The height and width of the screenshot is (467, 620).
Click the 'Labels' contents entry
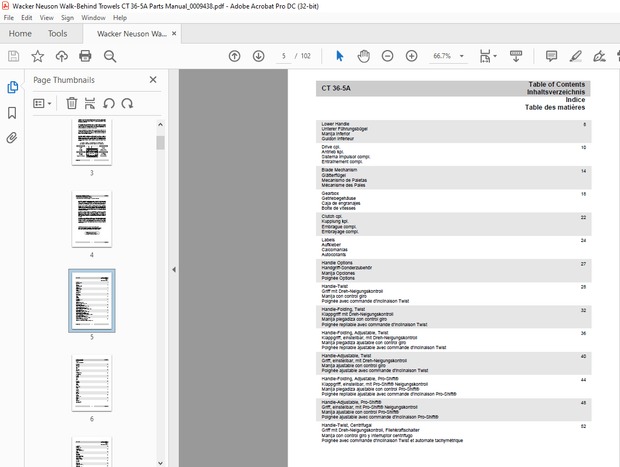[454, 247]
